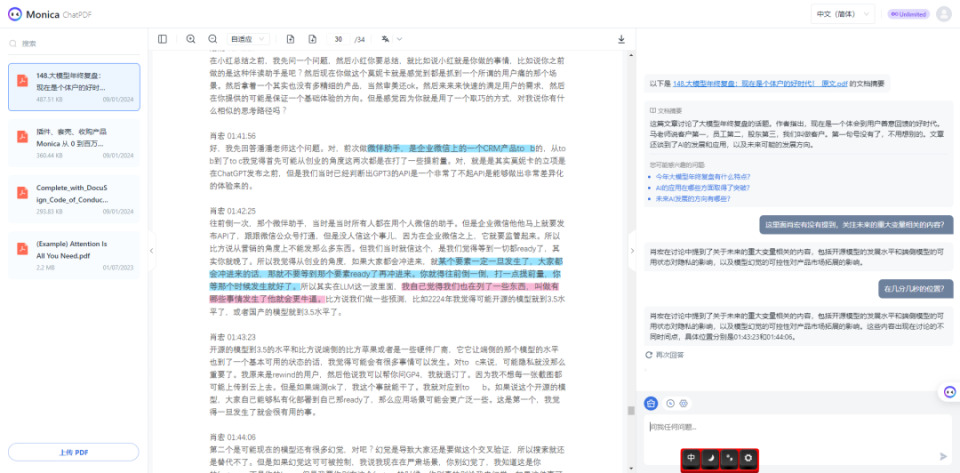960x473 pixels.
Task: Open the 自适应 zoom mode dropdown
Action: tap(248, 39)
